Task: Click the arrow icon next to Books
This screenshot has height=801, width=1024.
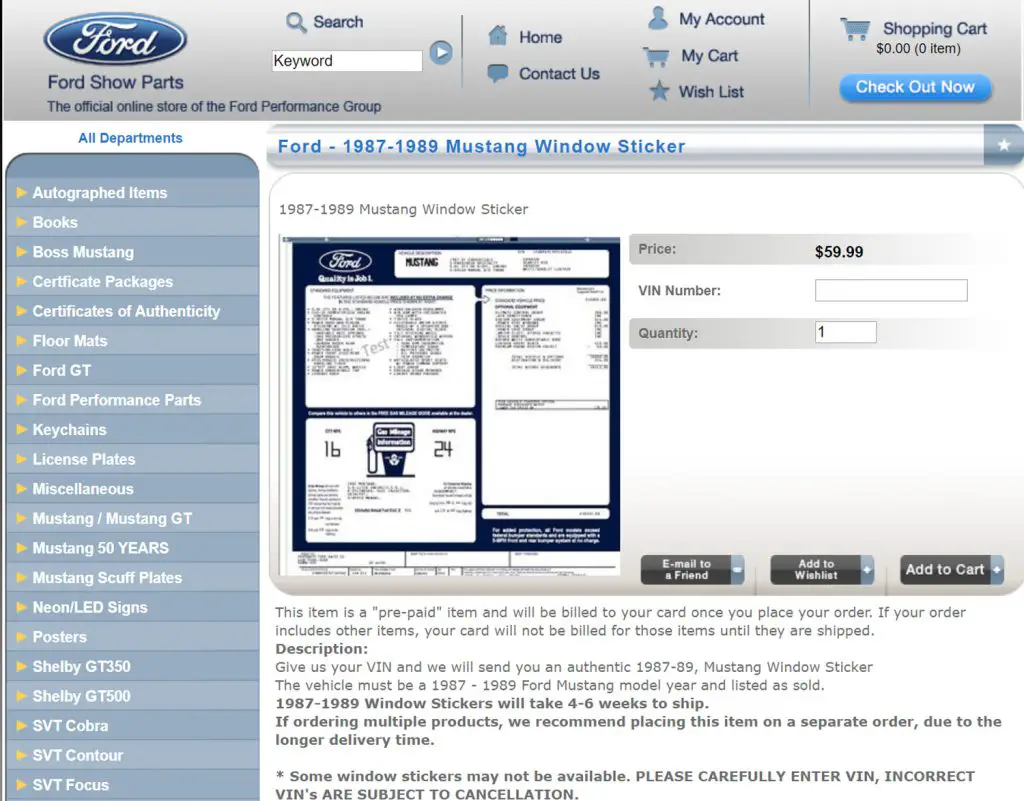Action: click(22, 222)
